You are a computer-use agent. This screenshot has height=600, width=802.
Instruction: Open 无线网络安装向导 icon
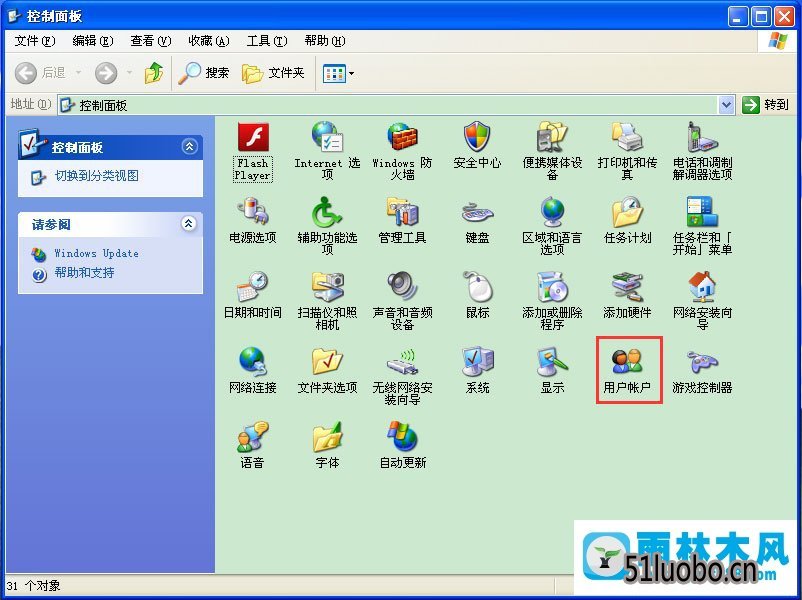[403, 376]
